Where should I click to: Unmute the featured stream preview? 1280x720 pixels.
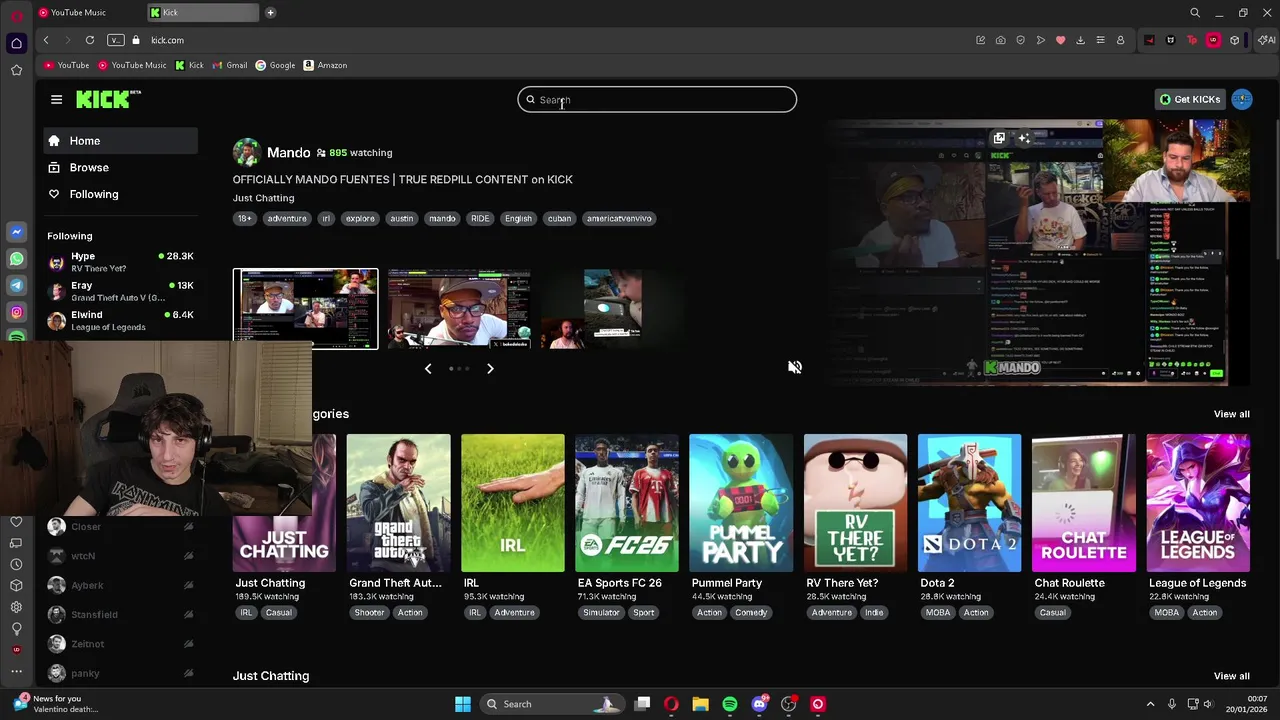coord(795,367)
